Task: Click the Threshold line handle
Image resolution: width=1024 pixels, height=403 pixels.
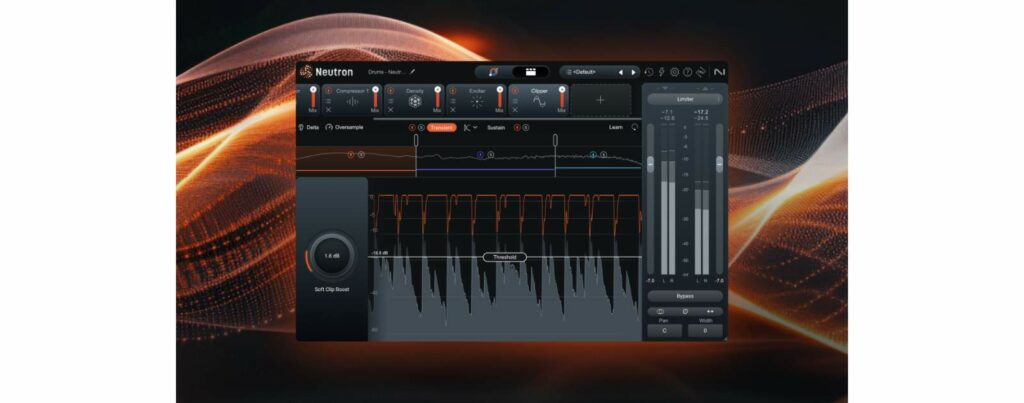Action: pos(505,257)
